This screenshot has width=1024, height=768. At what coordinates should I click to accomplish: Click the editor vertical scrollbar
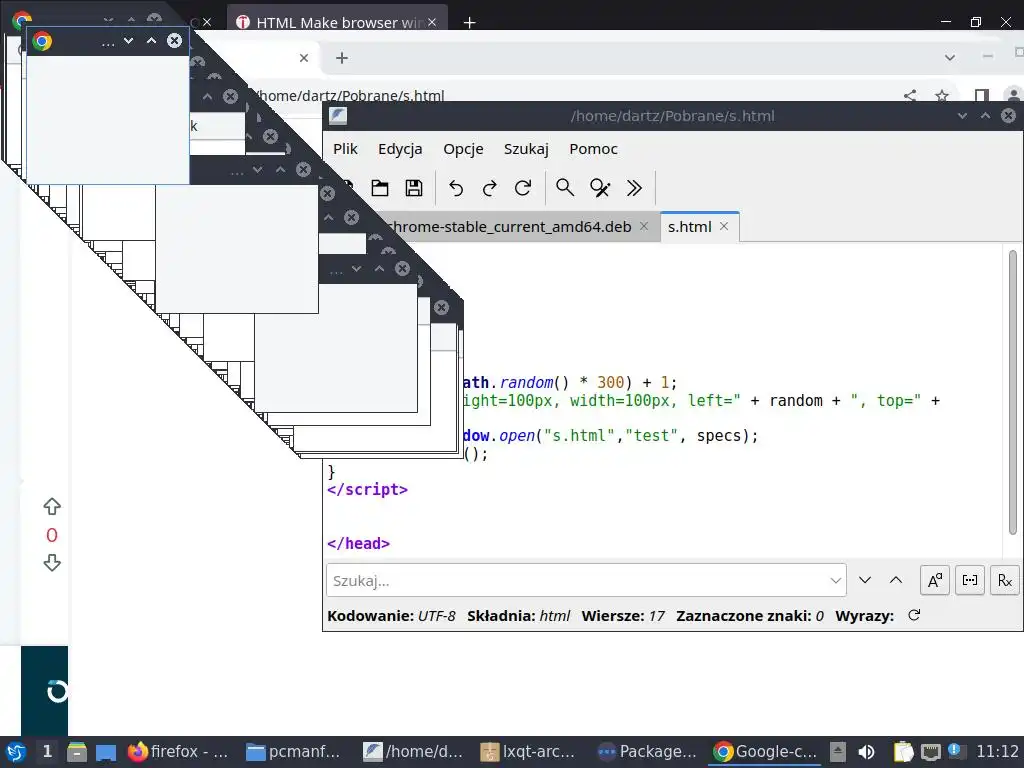coord(1013,392)
